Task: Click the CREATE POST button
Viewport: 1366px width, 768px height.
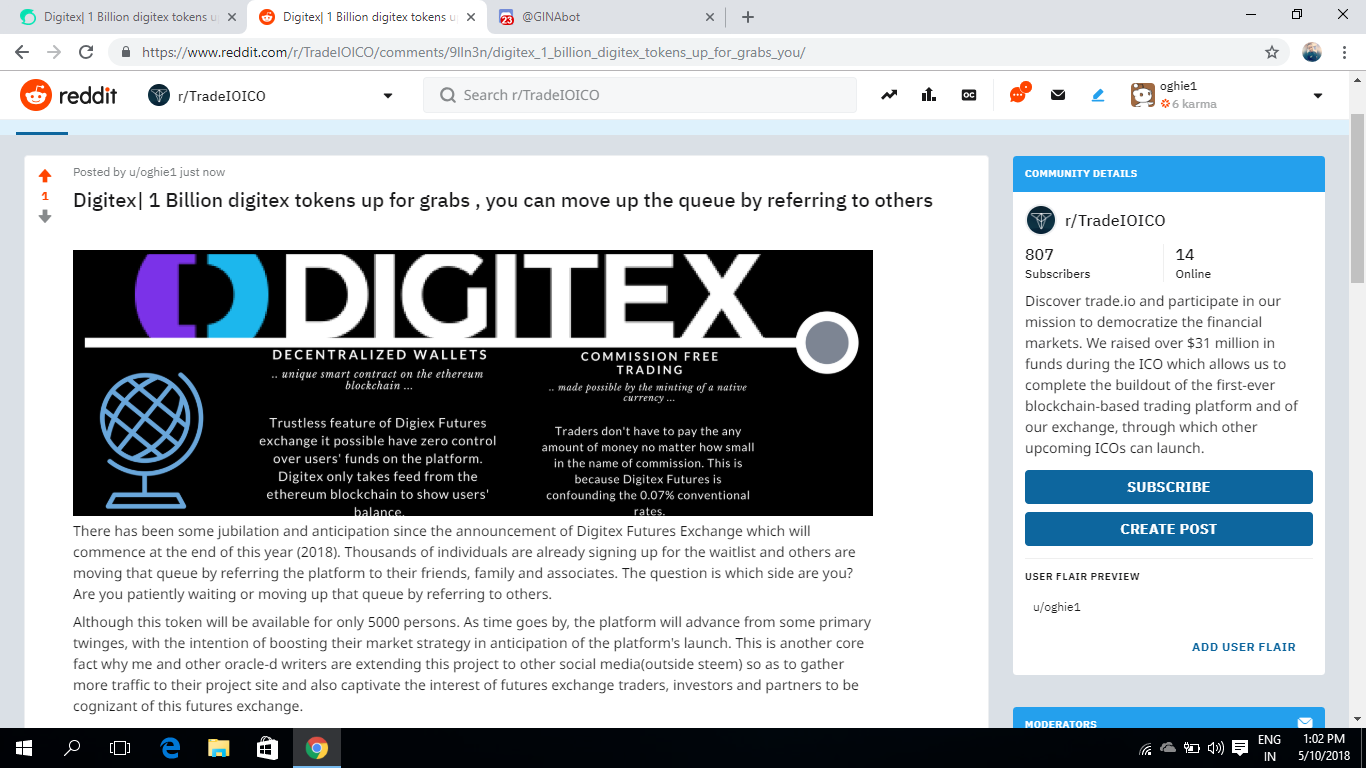Action: point(1168,529)
